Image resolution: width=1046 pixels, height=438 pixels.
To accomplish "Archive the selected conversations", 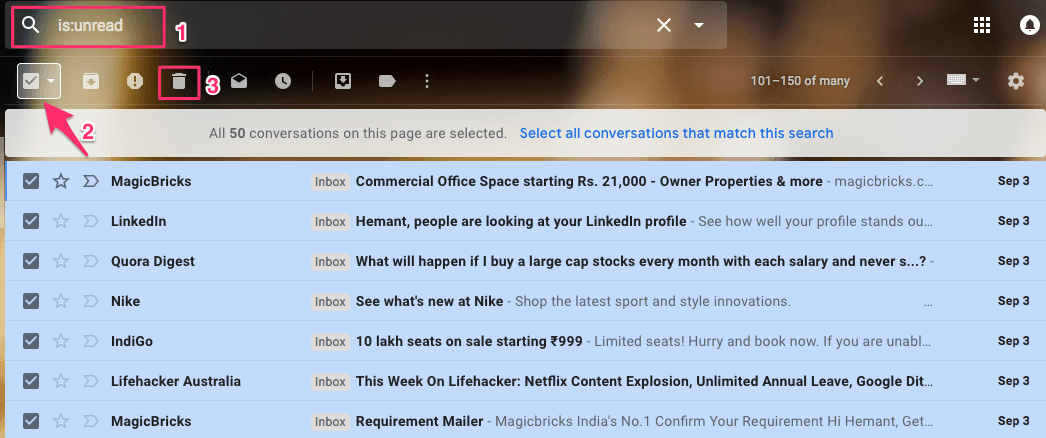I will tap(91, 81).
